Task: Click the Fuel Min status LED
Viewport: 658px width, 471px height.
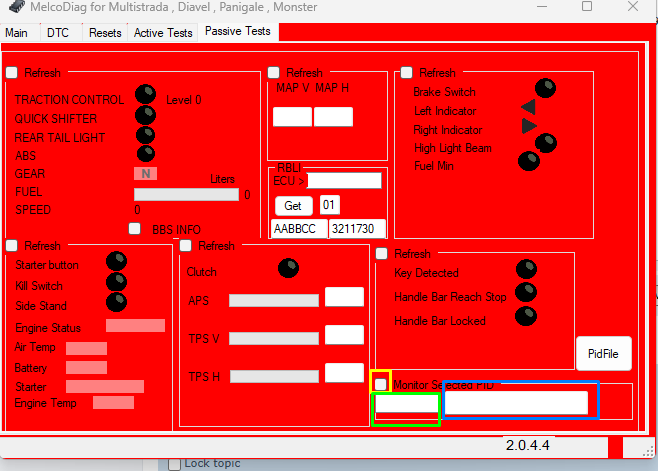Action: point(529,161)
